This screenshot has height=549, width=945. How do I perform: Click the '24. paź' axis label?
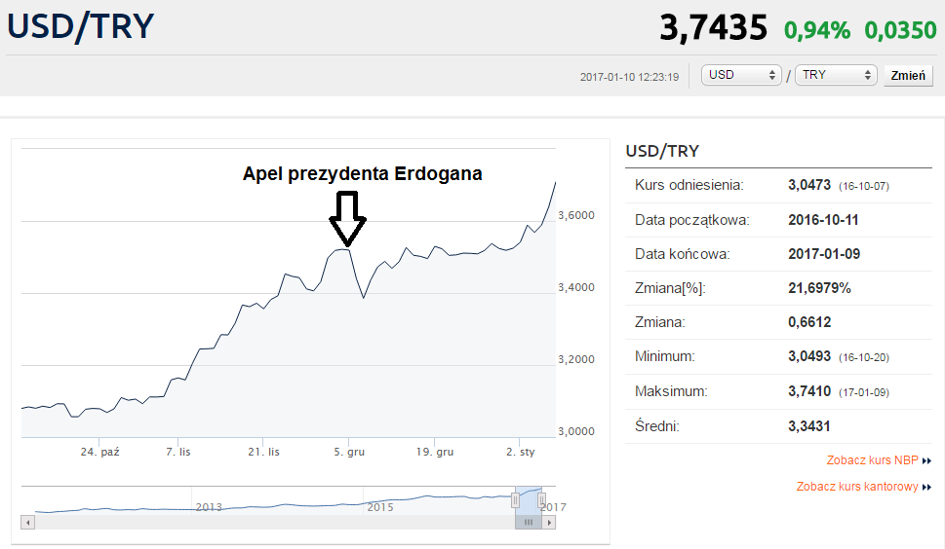pos(100,452)
